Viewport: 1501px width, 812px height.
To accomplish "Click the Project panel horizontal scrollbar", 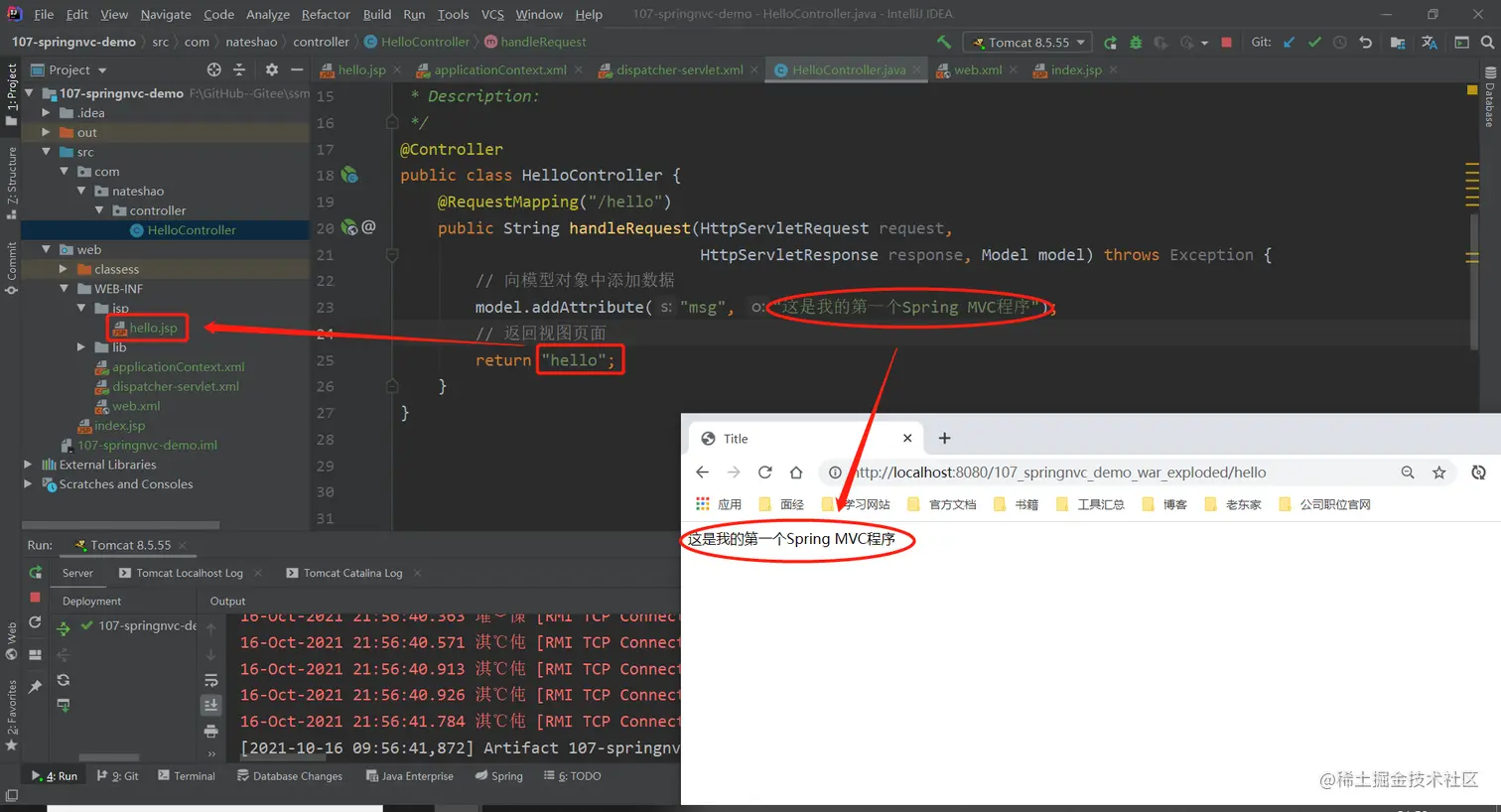I will click(120, 525).
